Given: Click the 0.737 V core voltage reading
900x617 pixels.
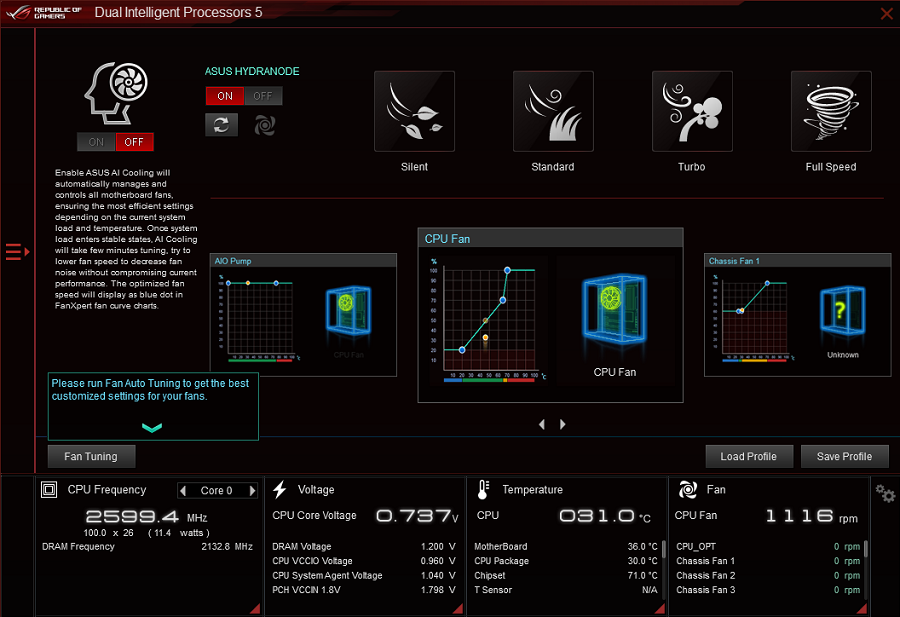Looking at the screenshot, I should pos(417,516).
